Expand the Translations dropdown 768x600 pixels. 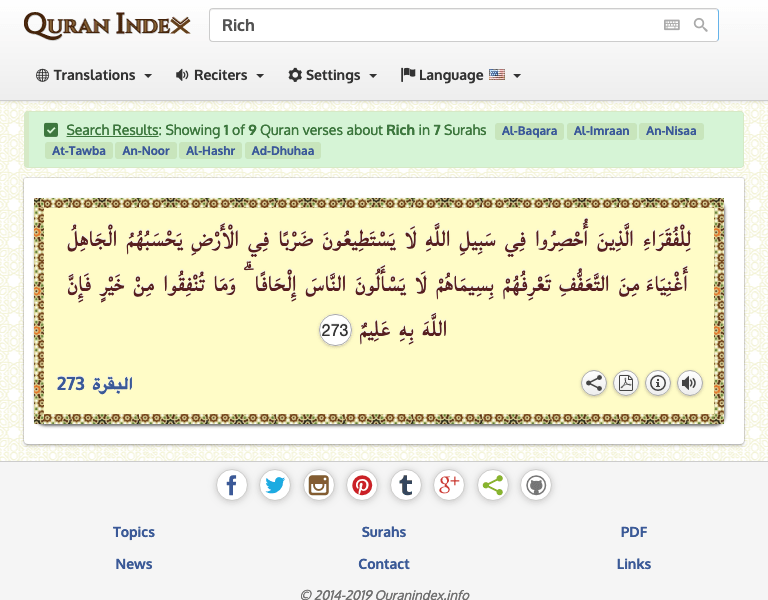pos(94,75)
